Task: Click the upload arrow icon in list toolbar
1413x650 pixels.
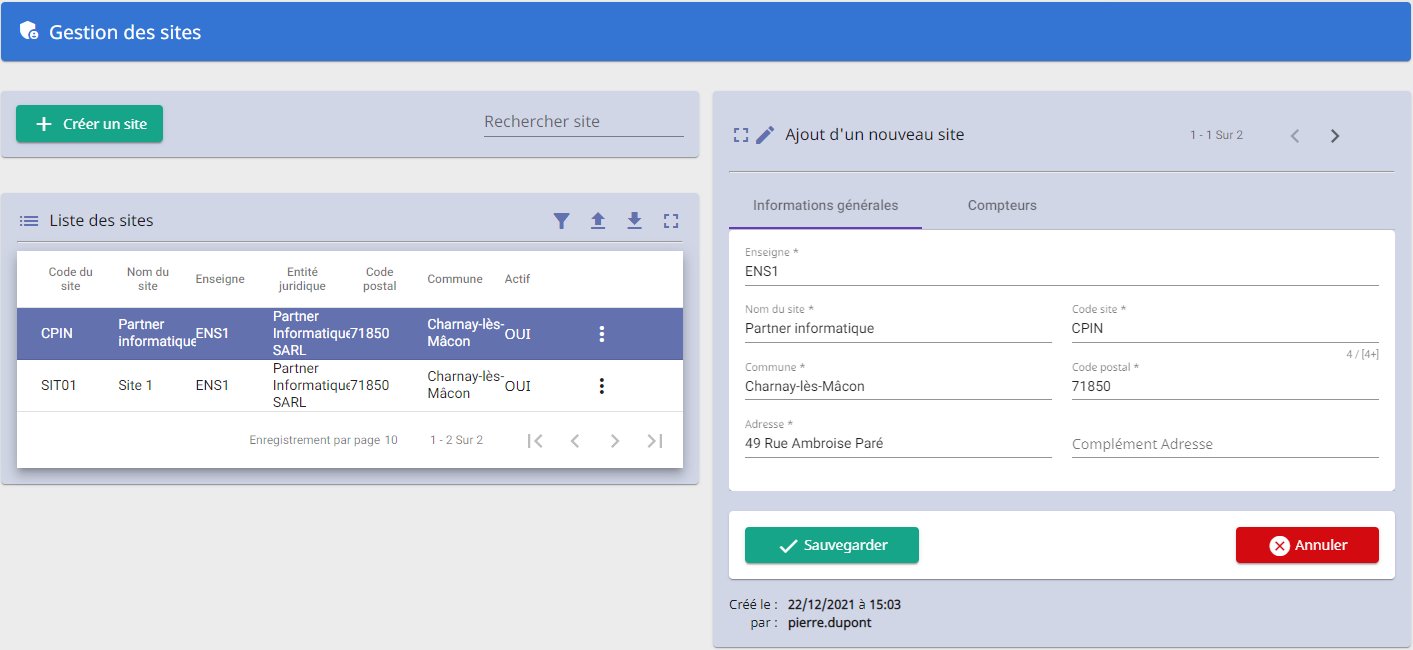Action: (x=598, y=221)
